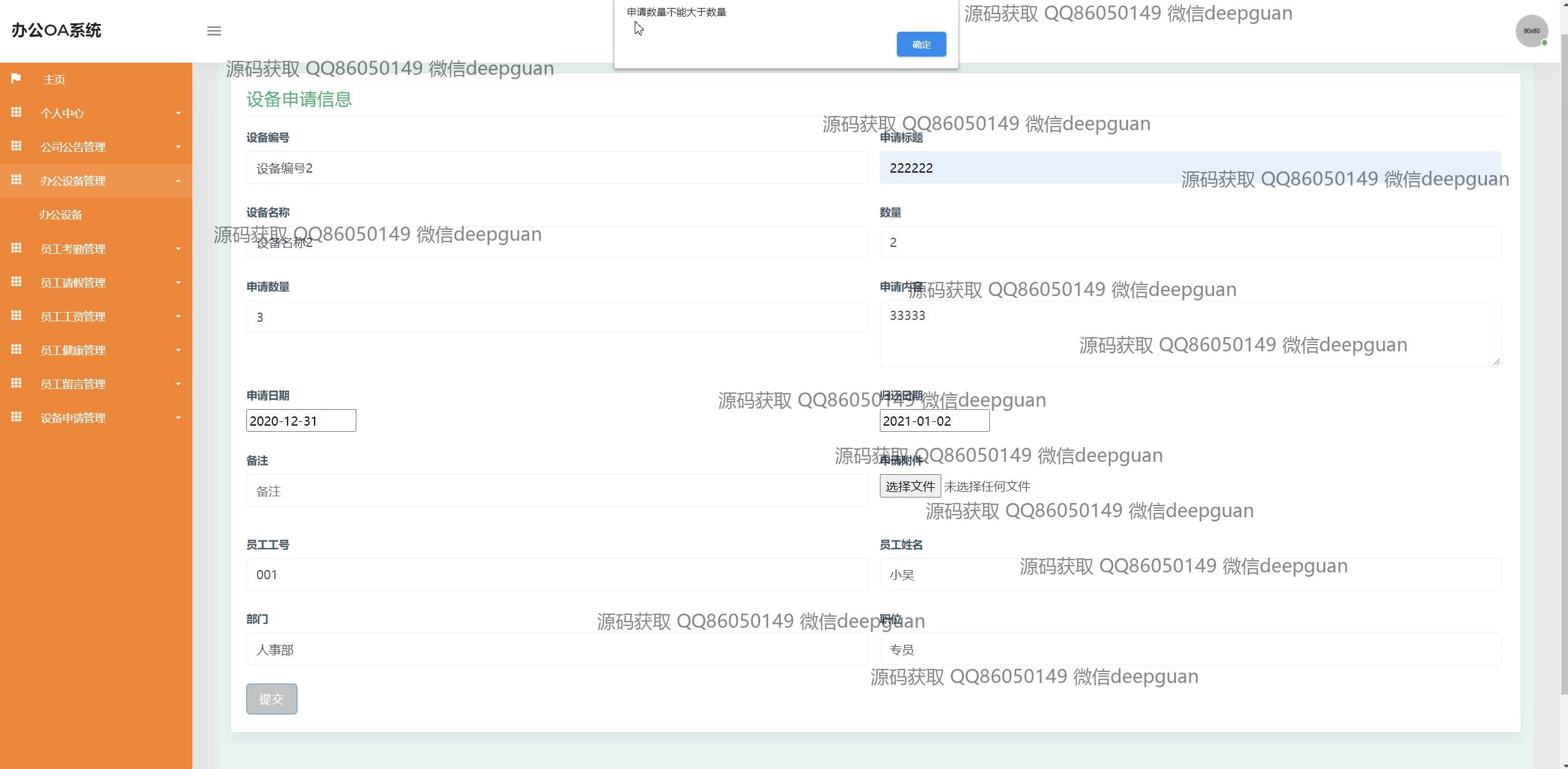Expand the 员工健康管理 dropdown arrow

tap(178, 350)
